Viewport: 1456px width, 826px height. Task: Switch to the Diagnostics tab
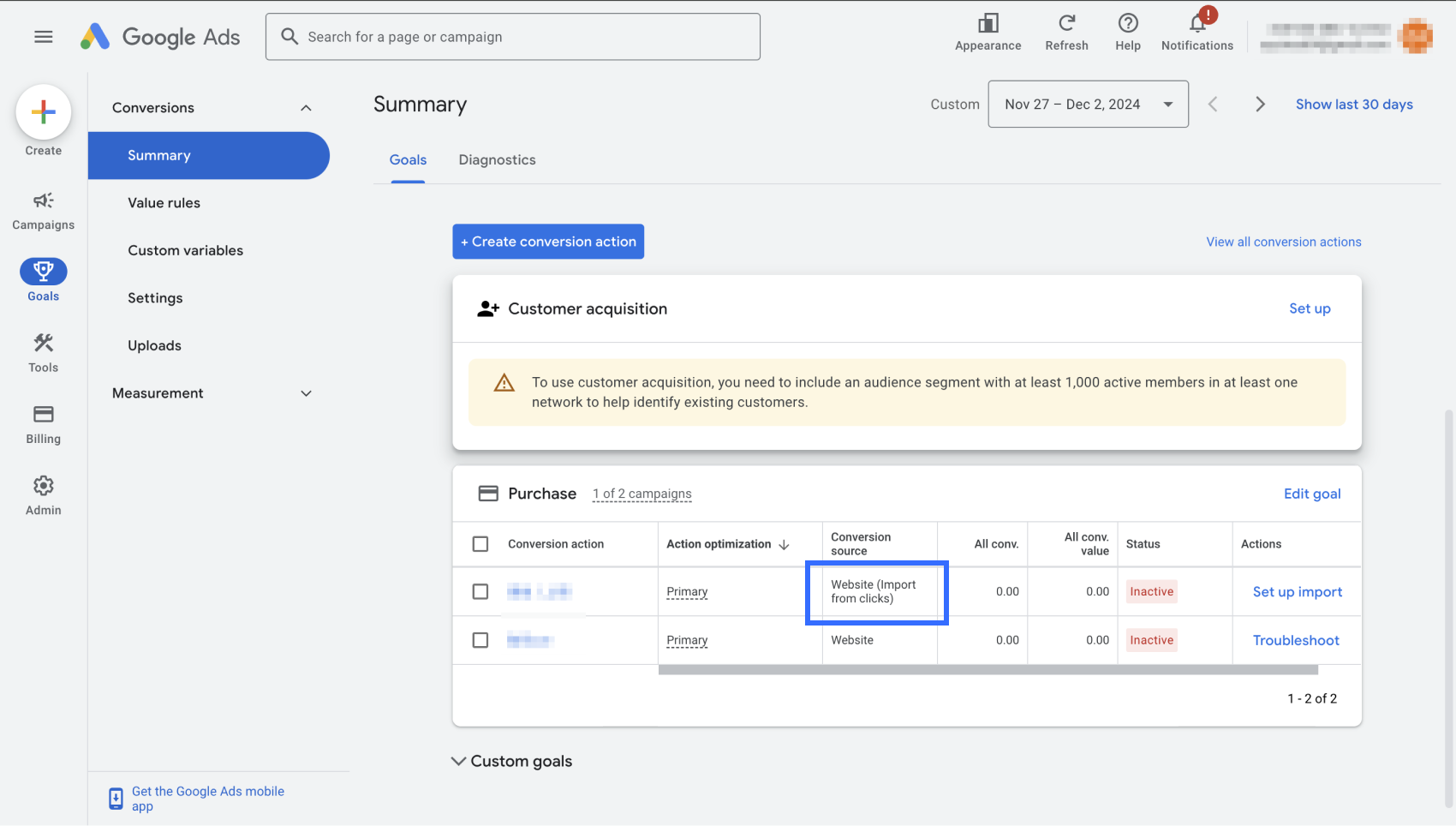point(497,160)
